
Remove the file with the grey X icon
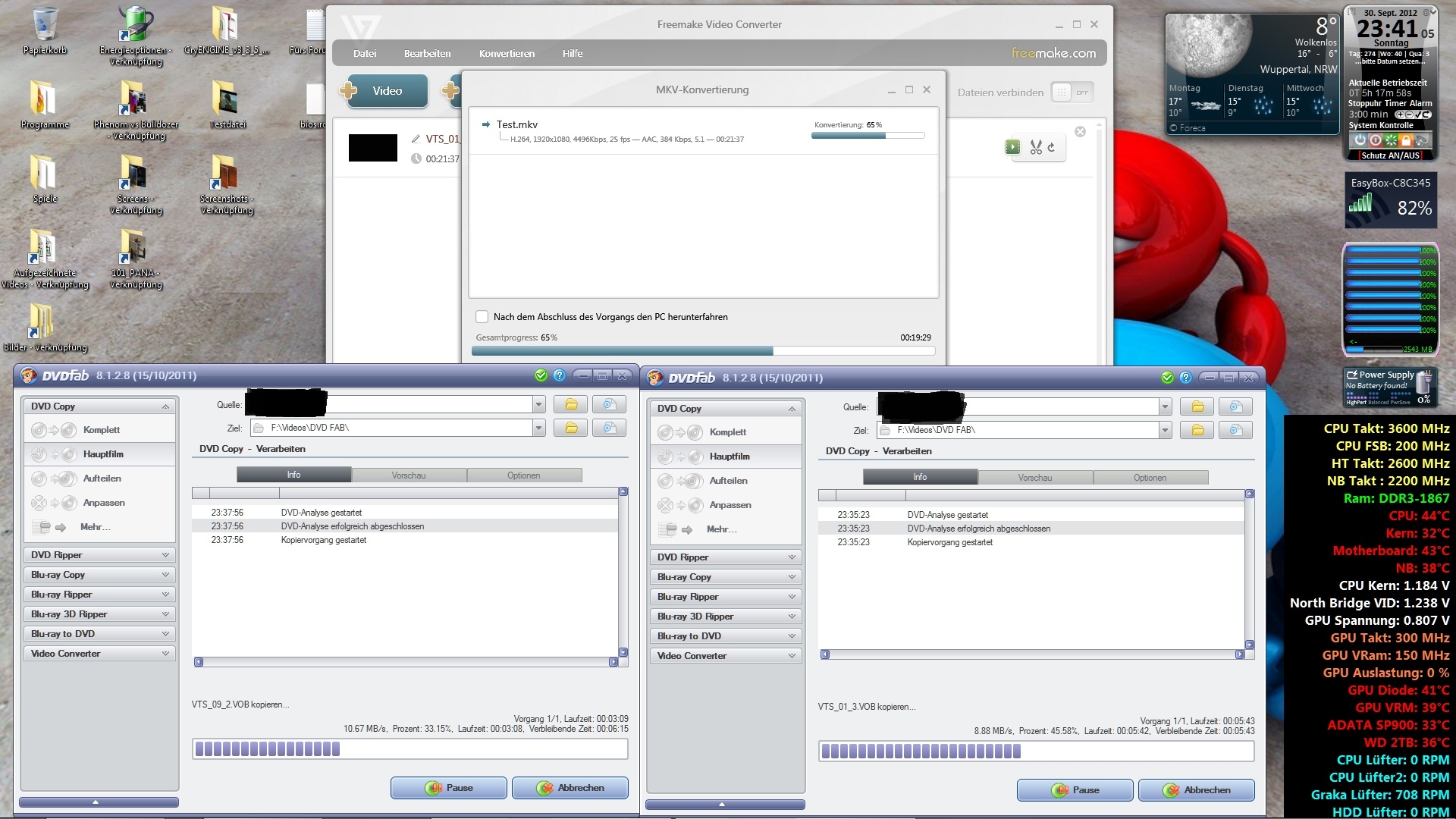pyautogui.click(x=1080, y=132)
